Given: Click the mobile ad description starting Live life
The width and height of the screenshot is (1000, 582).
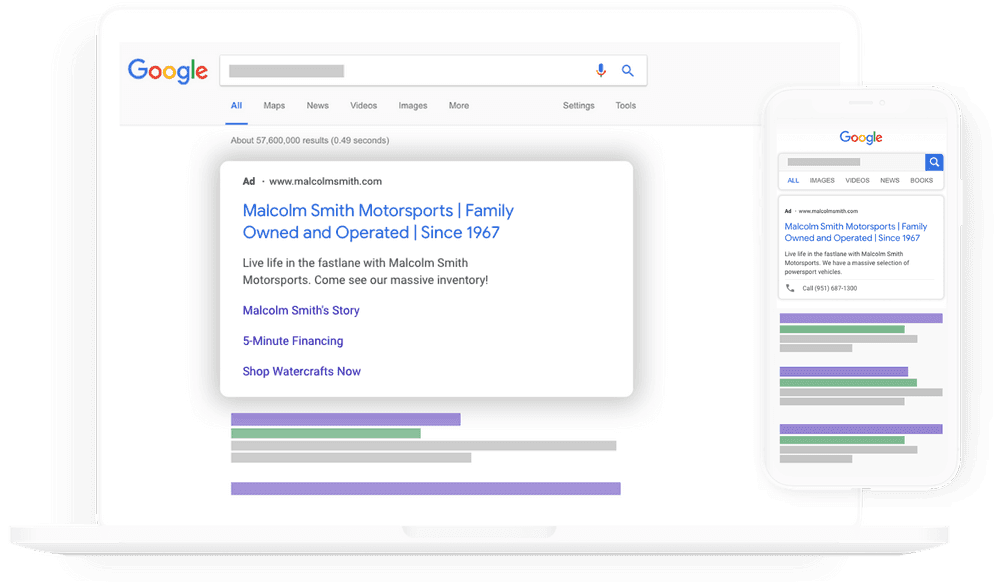Looking at the screenshot, I should point(847,263).
